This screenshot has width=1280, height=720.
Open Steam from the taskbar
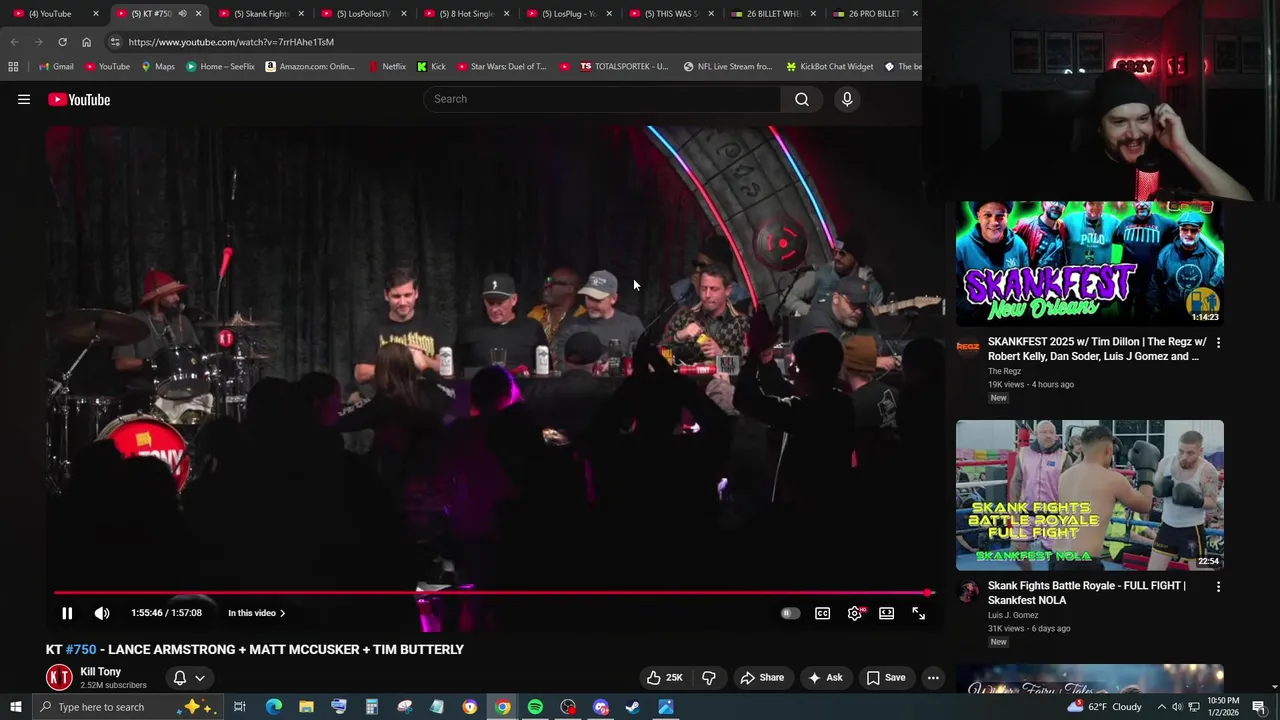(x=632, y=707)
